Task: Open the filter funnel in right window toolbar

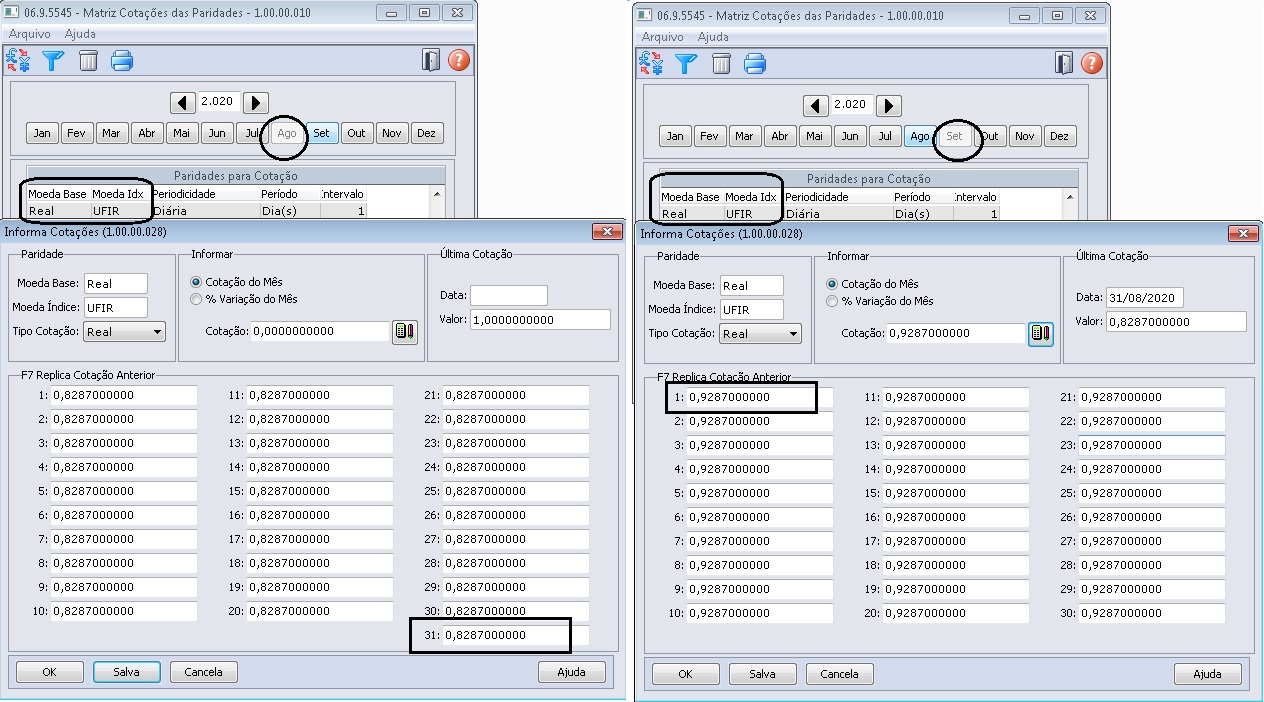Action: coord(686,64)
